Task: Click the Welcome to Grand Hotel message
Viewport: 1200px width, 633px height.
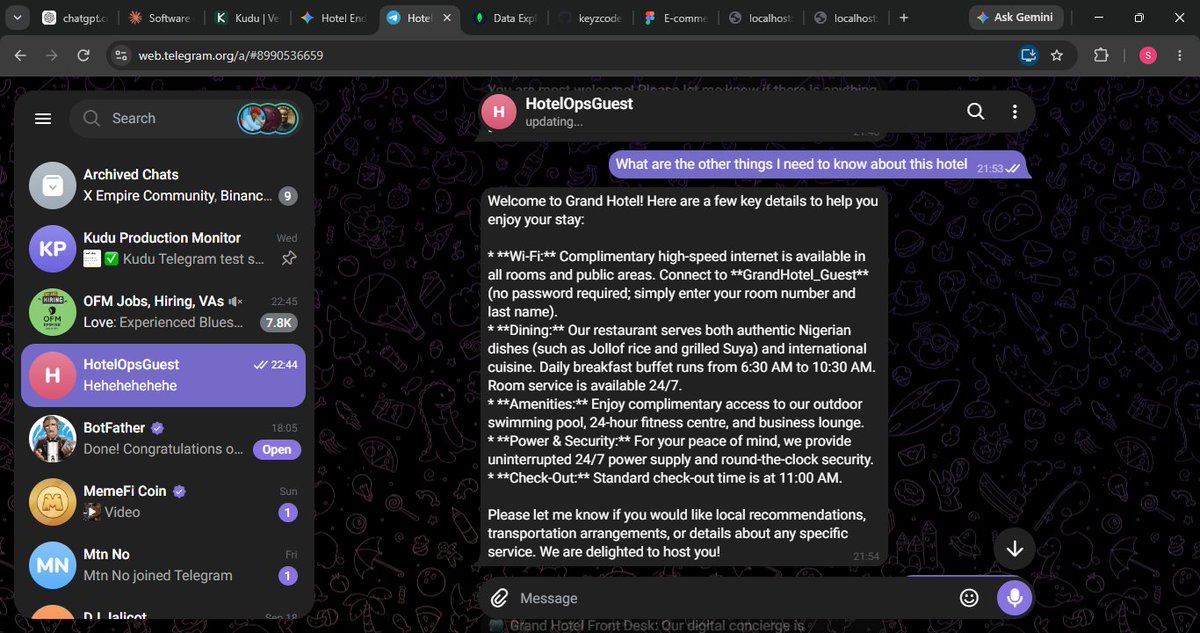Action: click(684, 376)
